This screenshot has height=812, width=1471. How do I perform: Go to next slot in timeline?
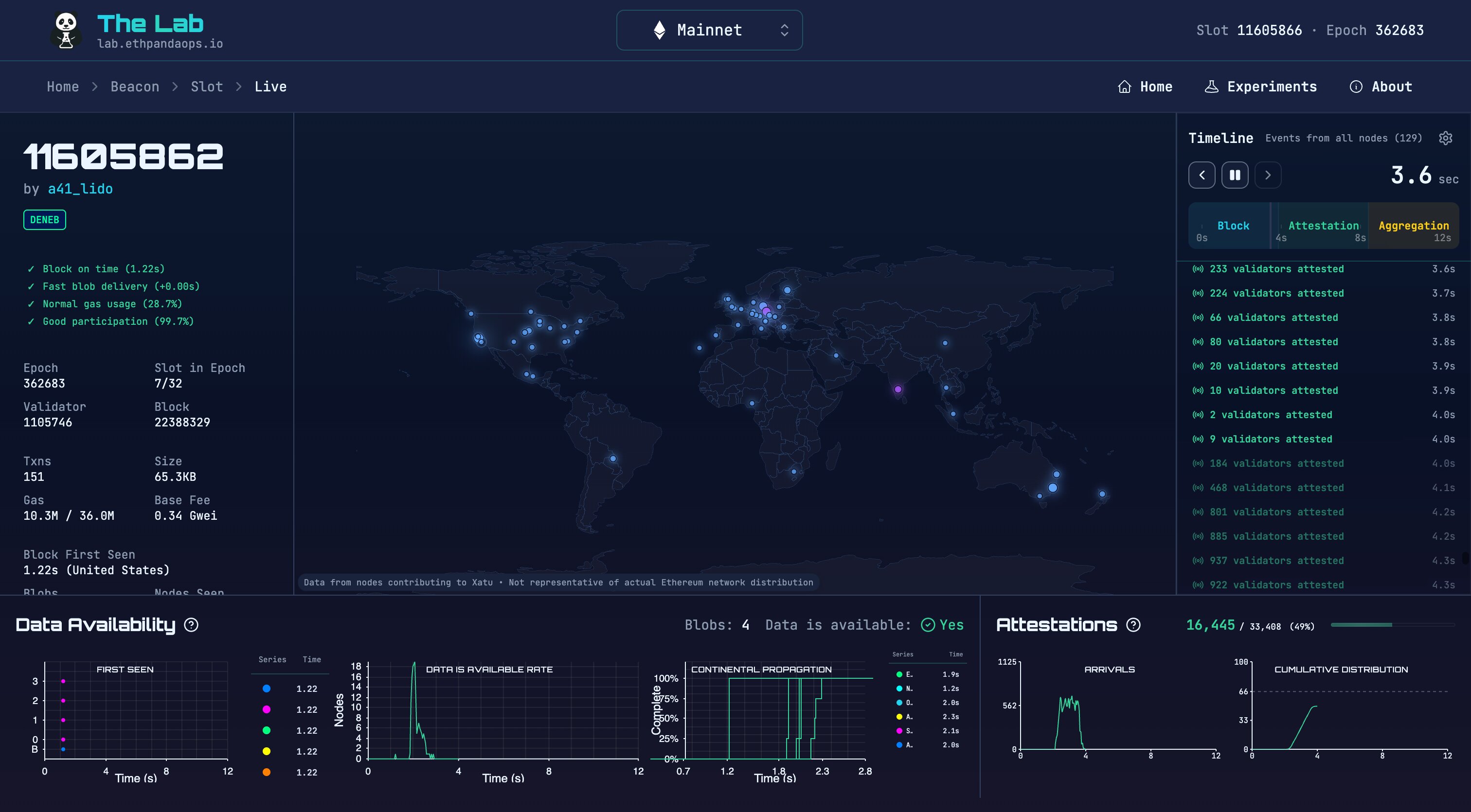pyautogui.click(x=1268, y=175)
